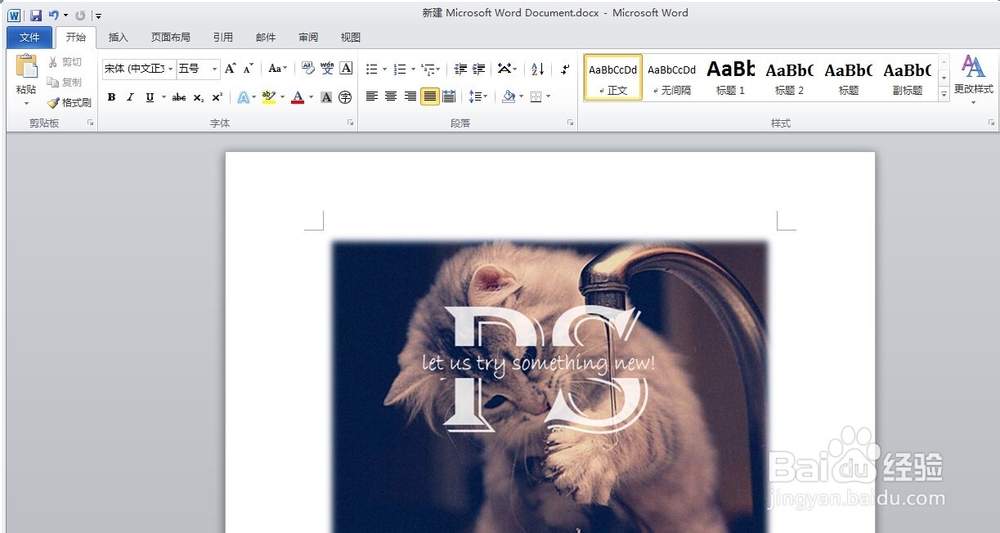The height and width of the screenshot is (533, 1000).
Task: Expand the styles gallery more arrow
Action: 944,94
